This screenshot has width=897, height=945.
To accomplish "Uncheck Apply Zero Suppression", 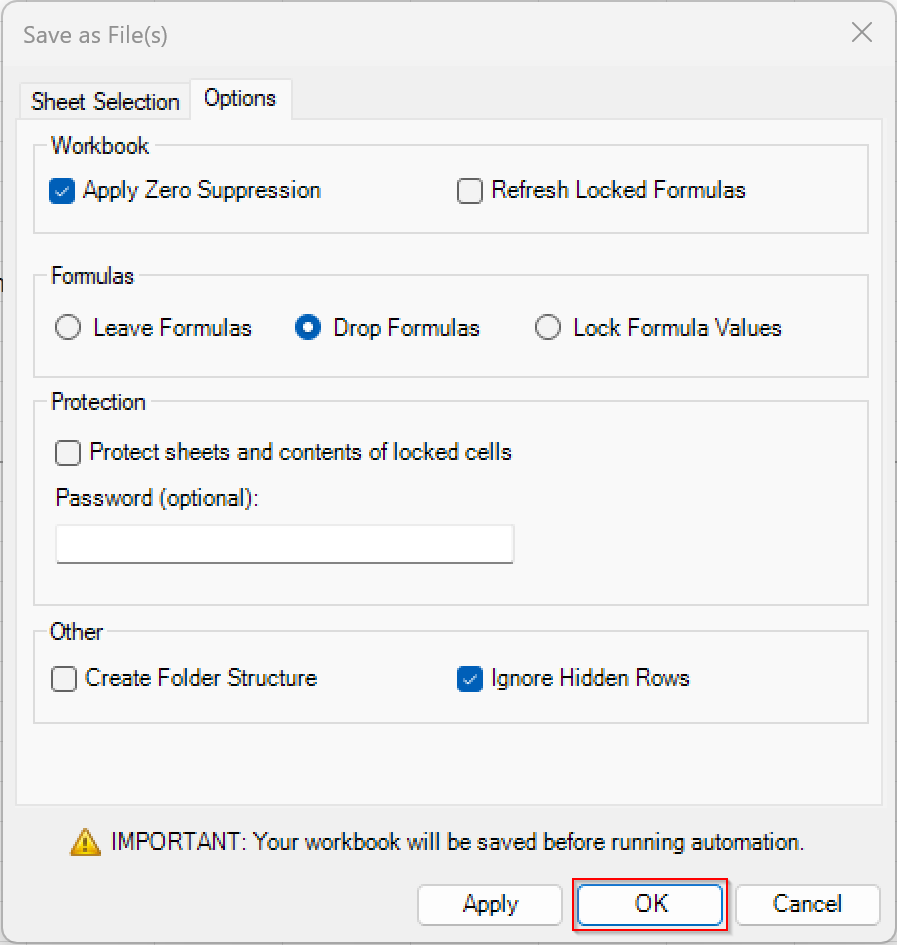I will point(62,191).
